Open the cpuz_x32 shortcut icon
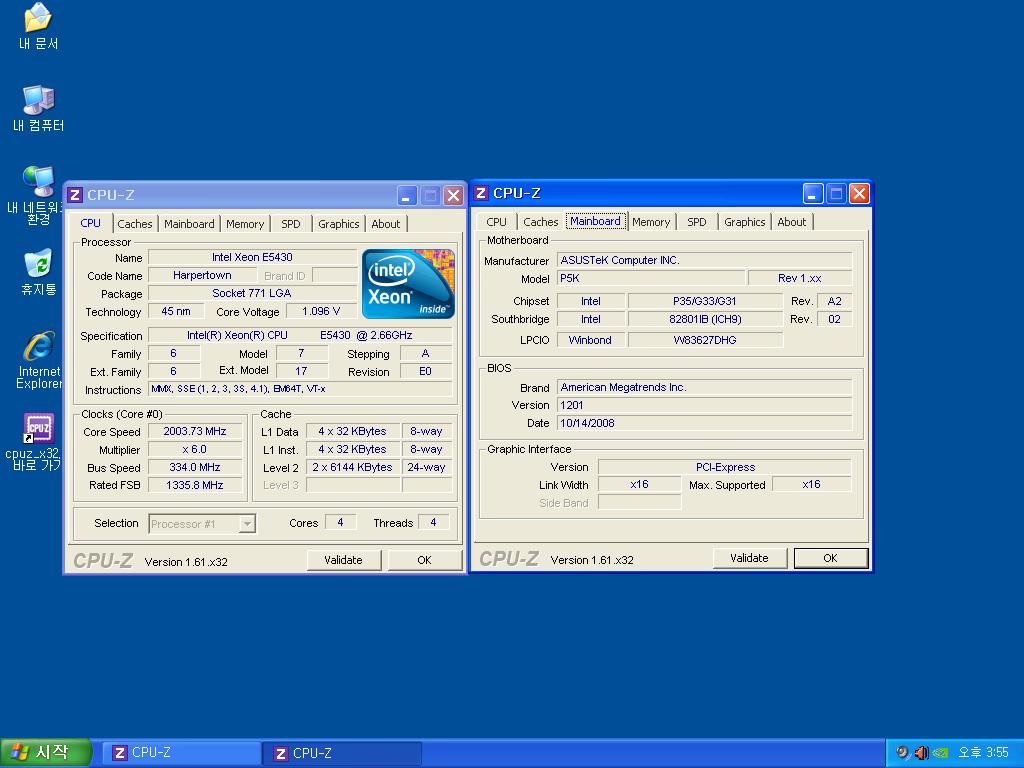The image size is (1024, 768). point(38,429)
